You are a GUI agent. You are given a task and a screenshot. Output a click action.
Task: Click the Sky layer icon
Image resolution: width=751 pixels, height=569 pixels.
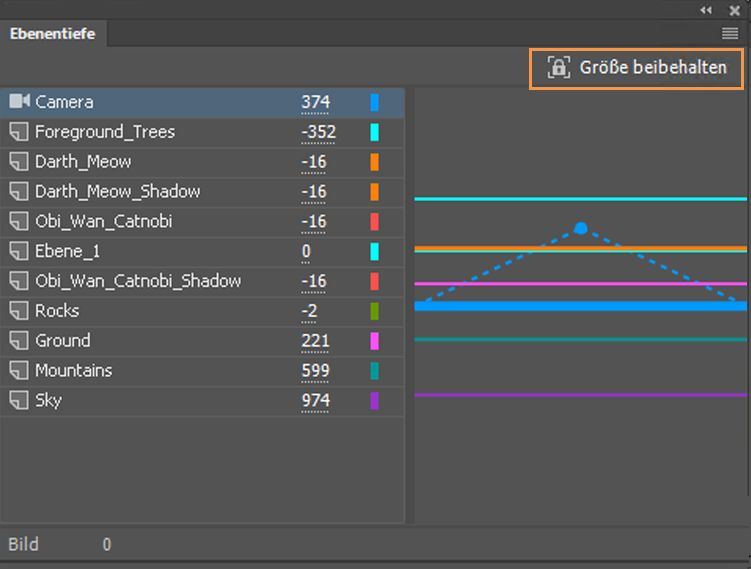click(19, 401)
